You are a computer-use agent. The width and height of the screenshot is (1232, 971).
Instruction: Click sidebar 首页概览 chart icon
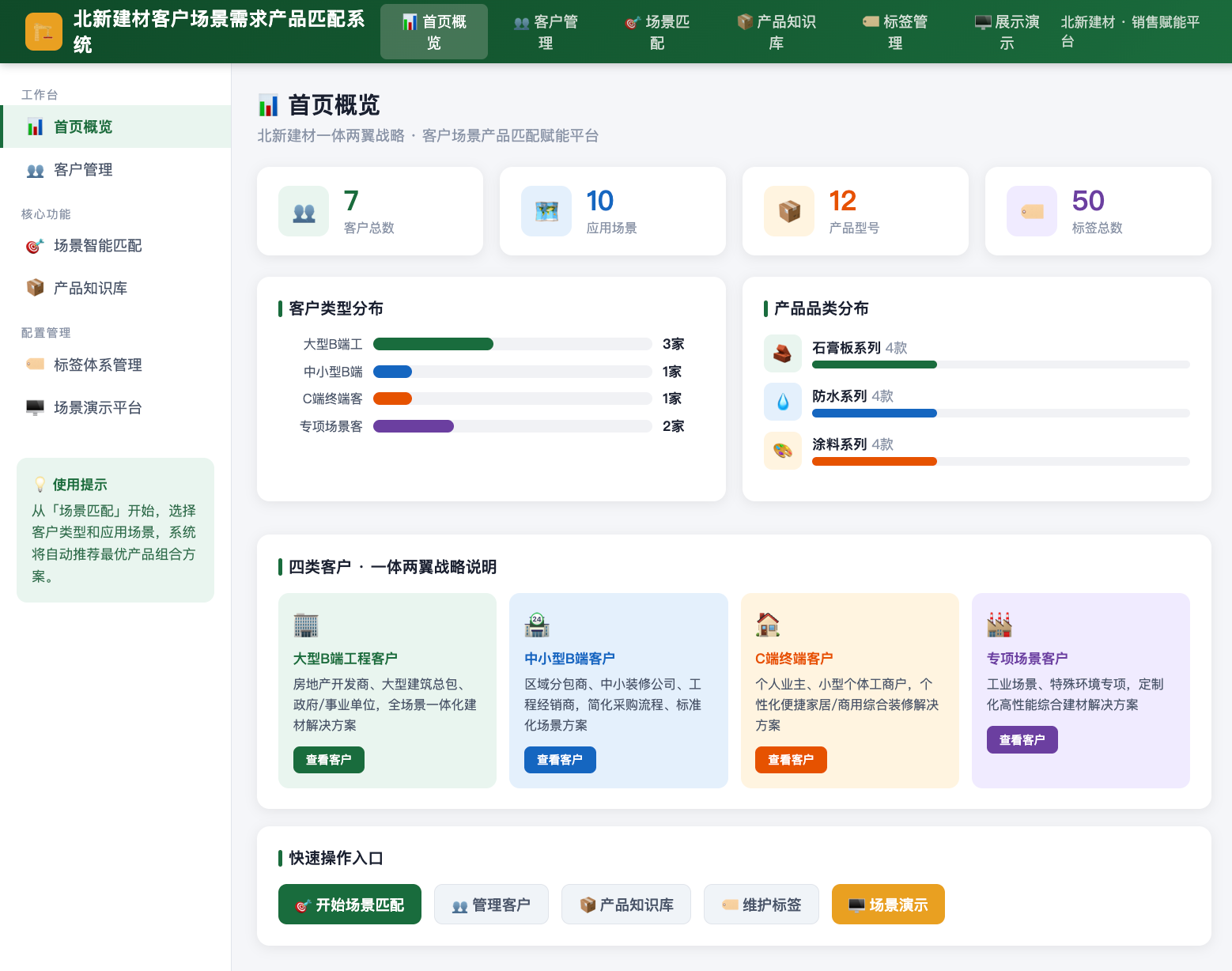tap(35, 127)
